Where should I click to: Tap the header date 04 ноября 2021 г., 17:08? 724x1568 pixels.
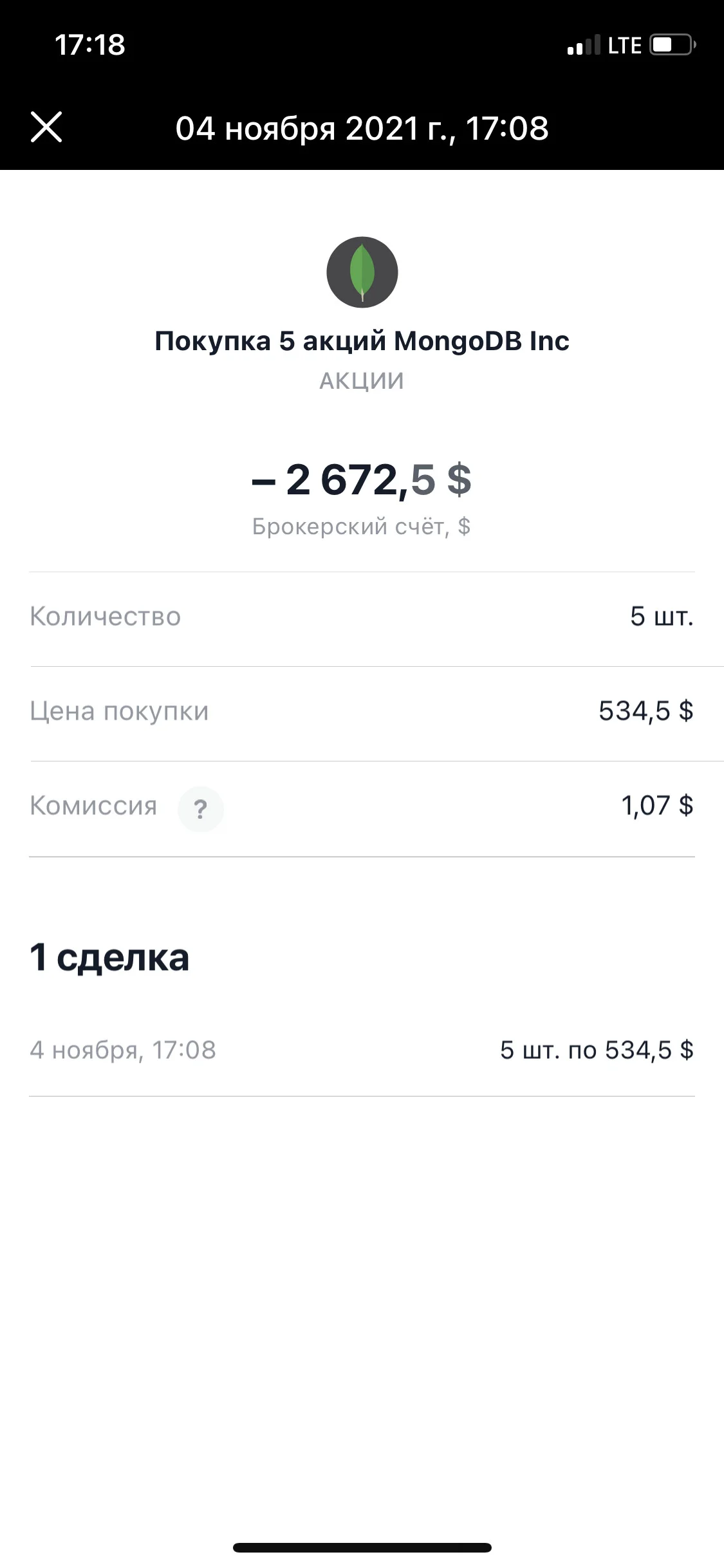[362, 128]
